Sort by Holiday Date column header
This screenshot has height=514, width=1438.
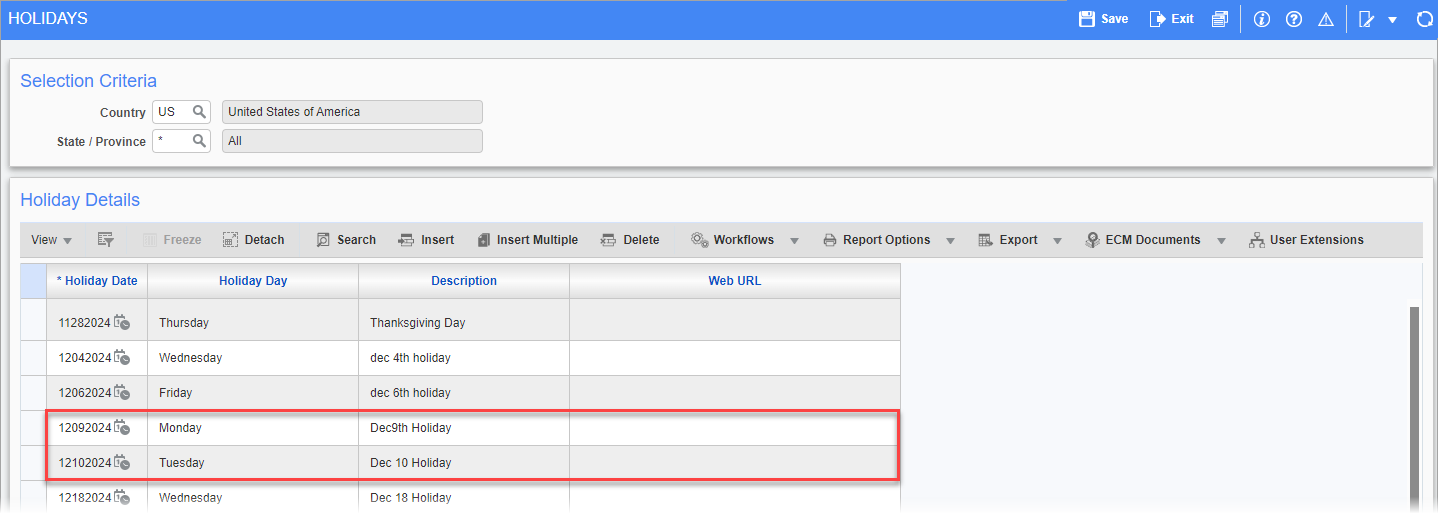coord(97,281)
